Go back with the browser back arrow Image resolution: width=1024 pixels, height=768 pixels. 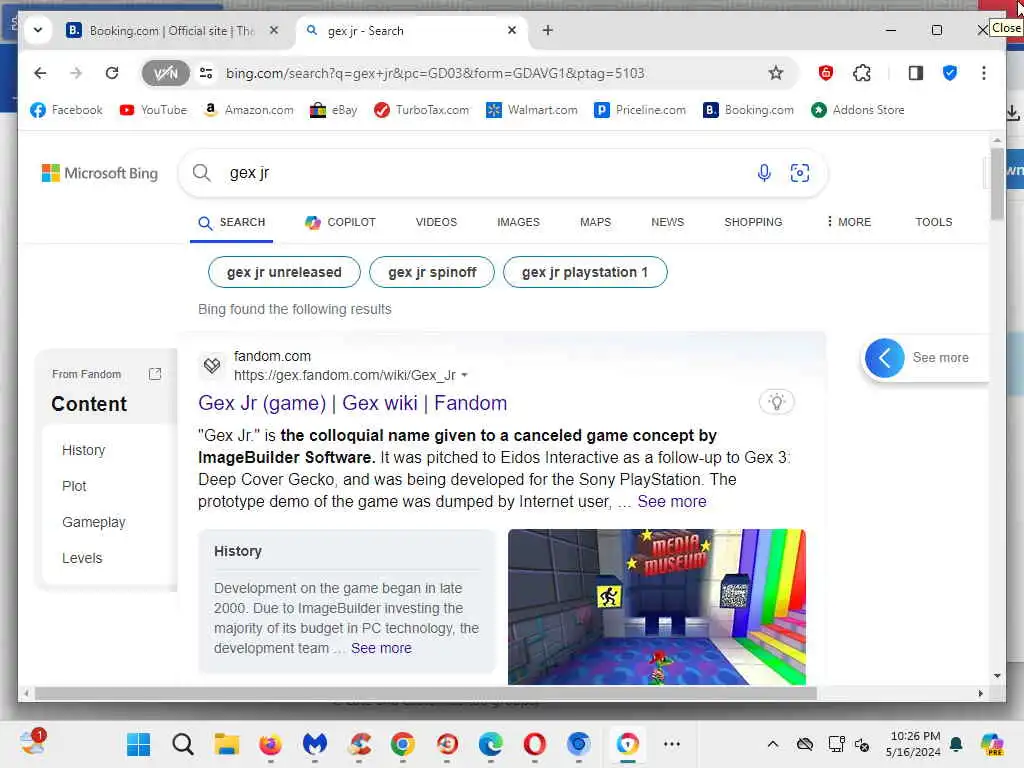[40, 73]
